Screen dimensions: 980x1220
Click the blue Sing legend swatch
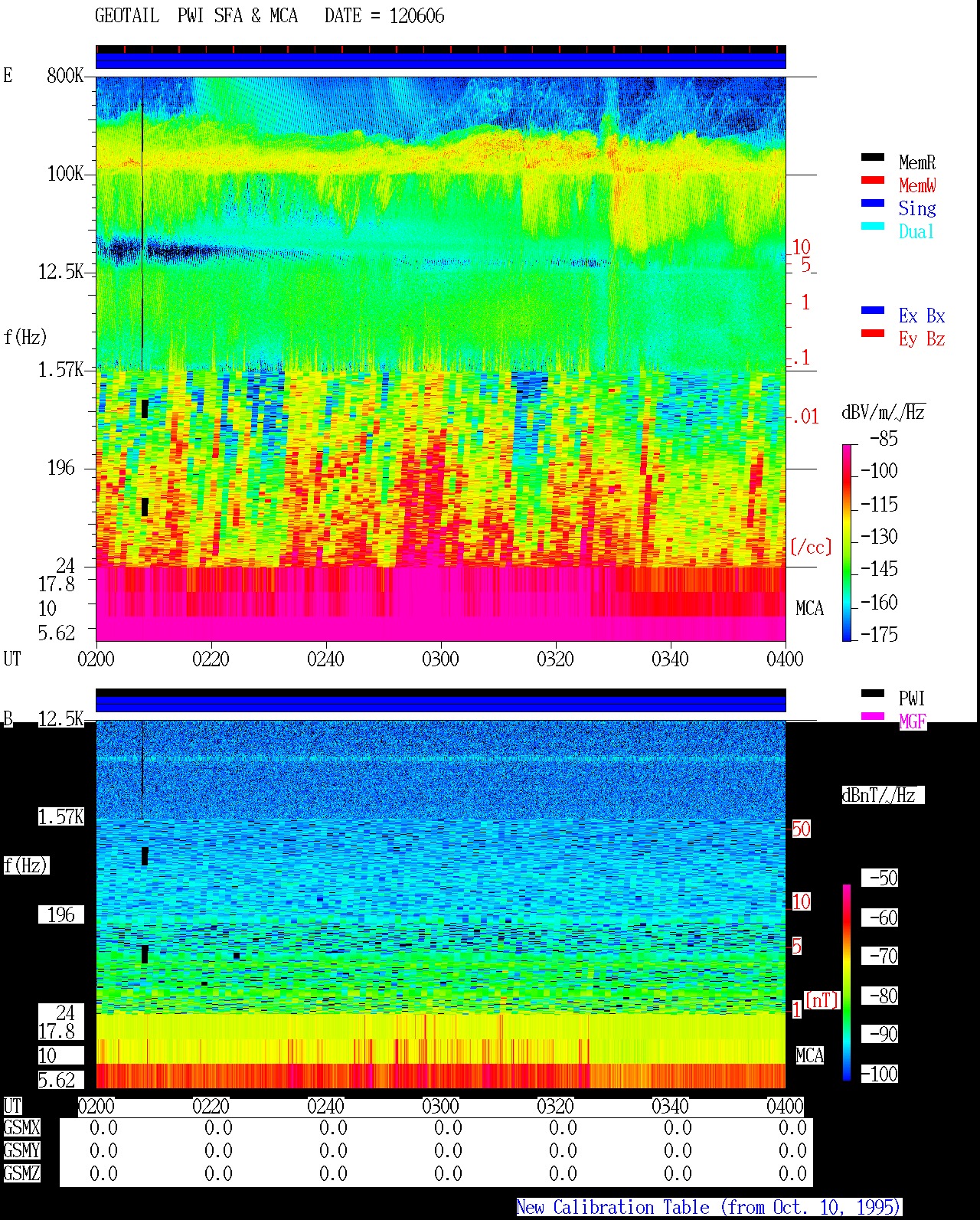(x=873, y=204)
